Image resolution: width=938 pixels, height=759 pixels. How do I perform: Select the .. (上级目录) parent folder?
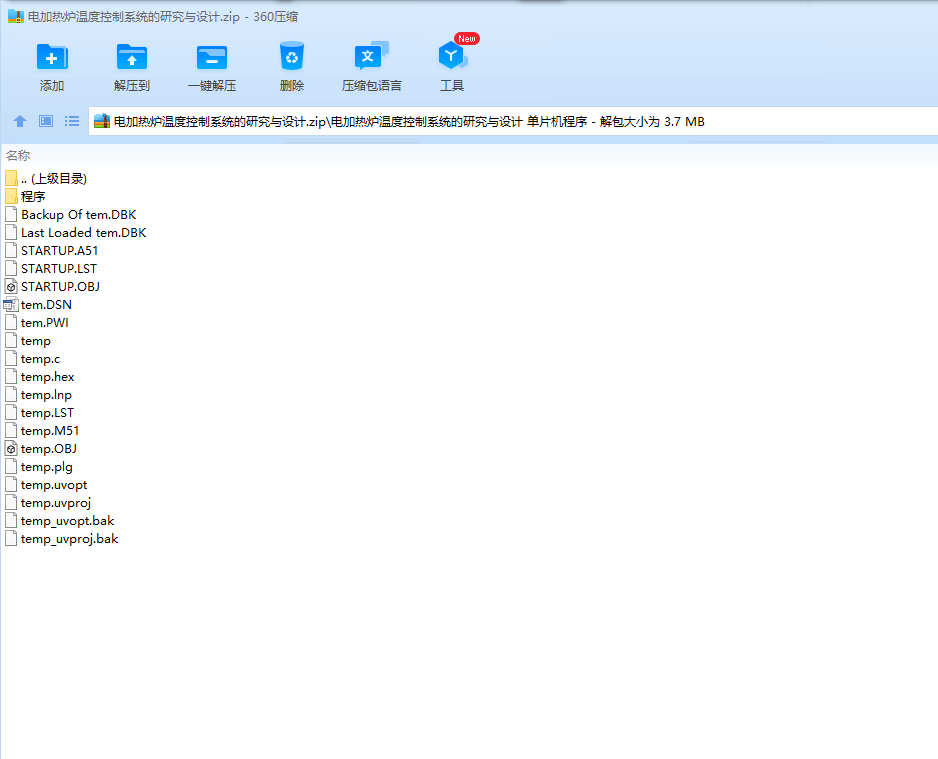(54, 179)
